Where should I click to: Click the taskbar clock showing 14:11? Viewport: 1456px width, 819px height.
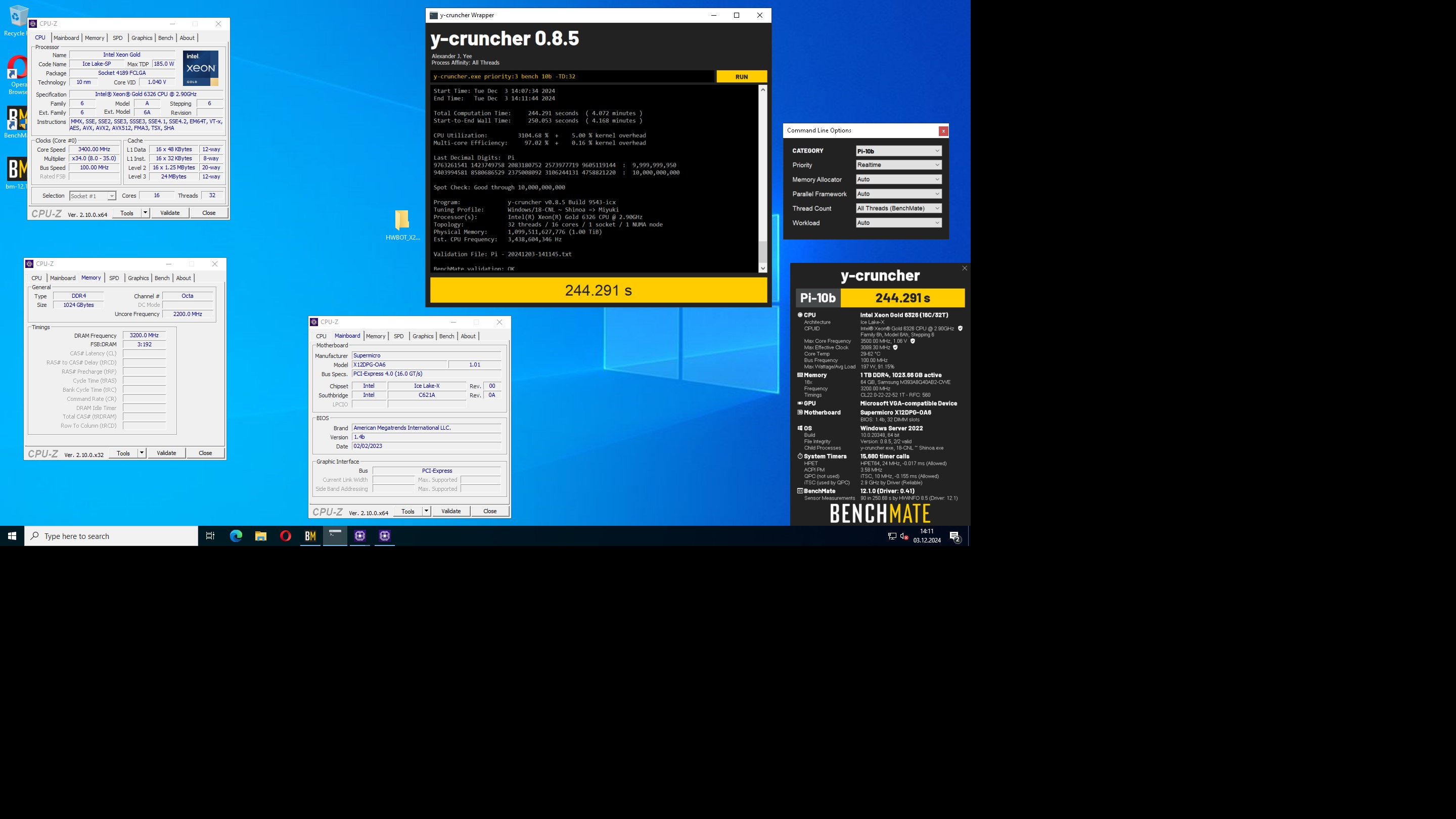(x=927, y=536)
